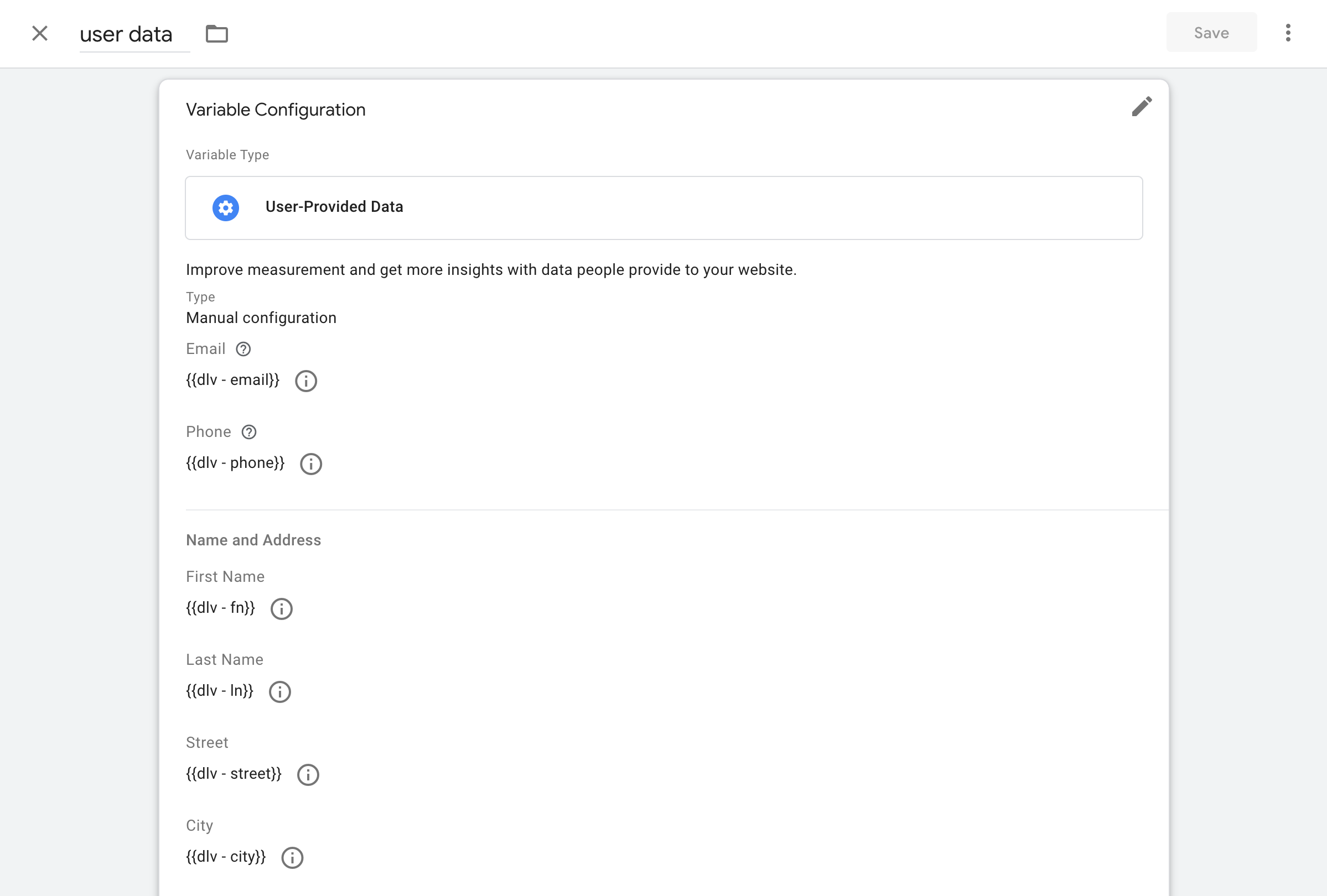This screenshot has height=896, width=1327.
Task: Click the blue gear User-Provided Data icon
Action: (226, 208)
